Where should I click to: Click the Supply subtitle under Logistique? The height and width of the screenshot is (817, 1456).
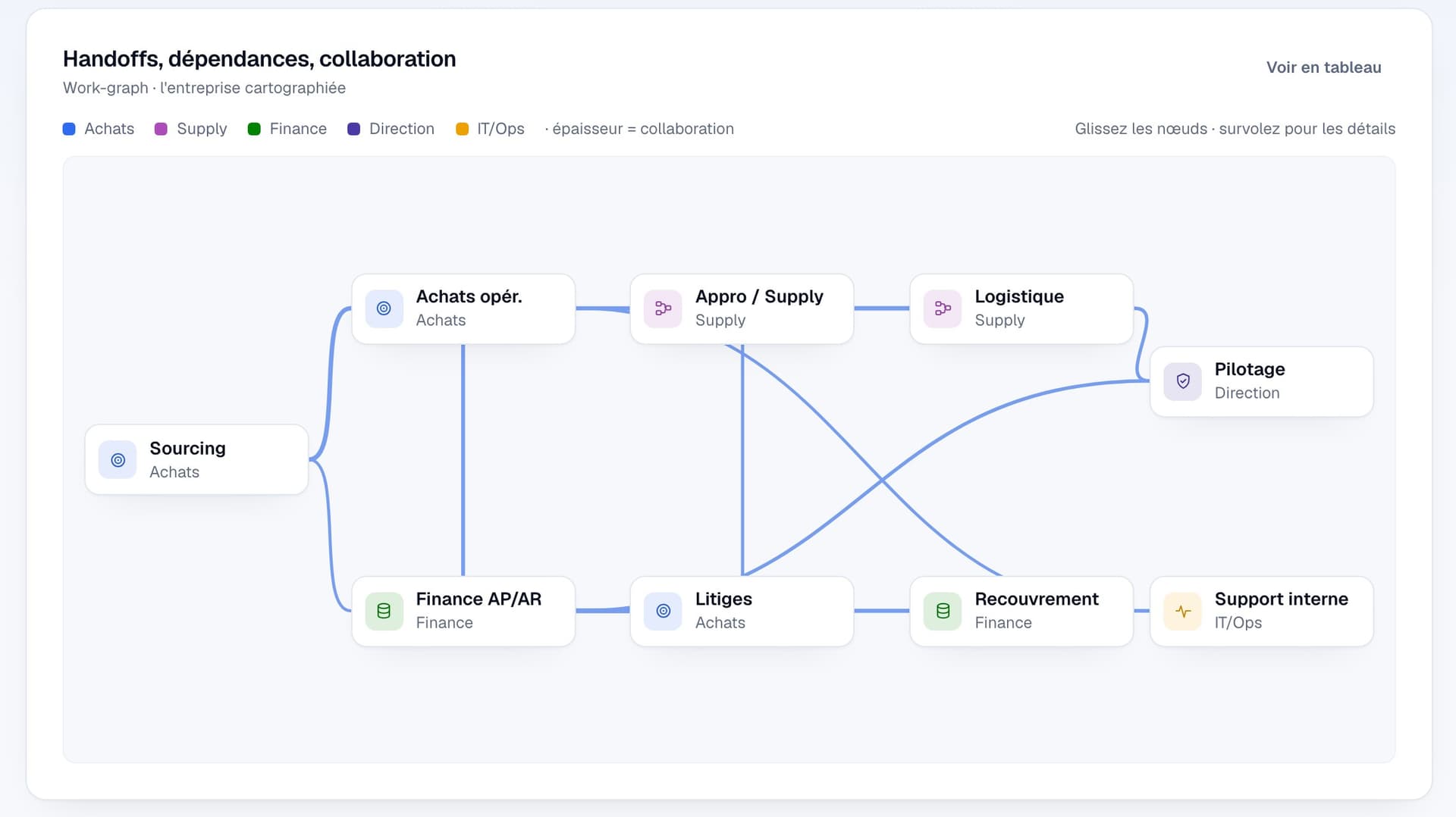999,320
